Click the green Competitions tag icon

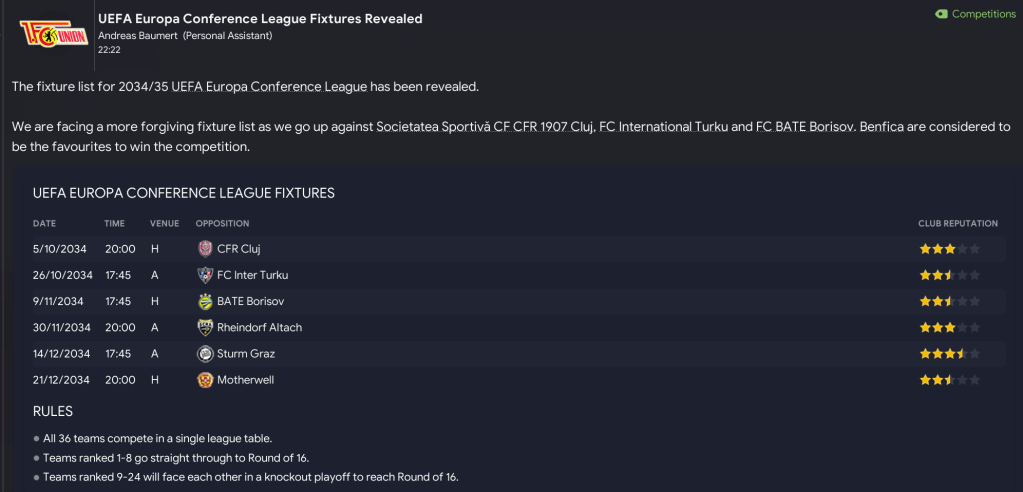(941, 14)
